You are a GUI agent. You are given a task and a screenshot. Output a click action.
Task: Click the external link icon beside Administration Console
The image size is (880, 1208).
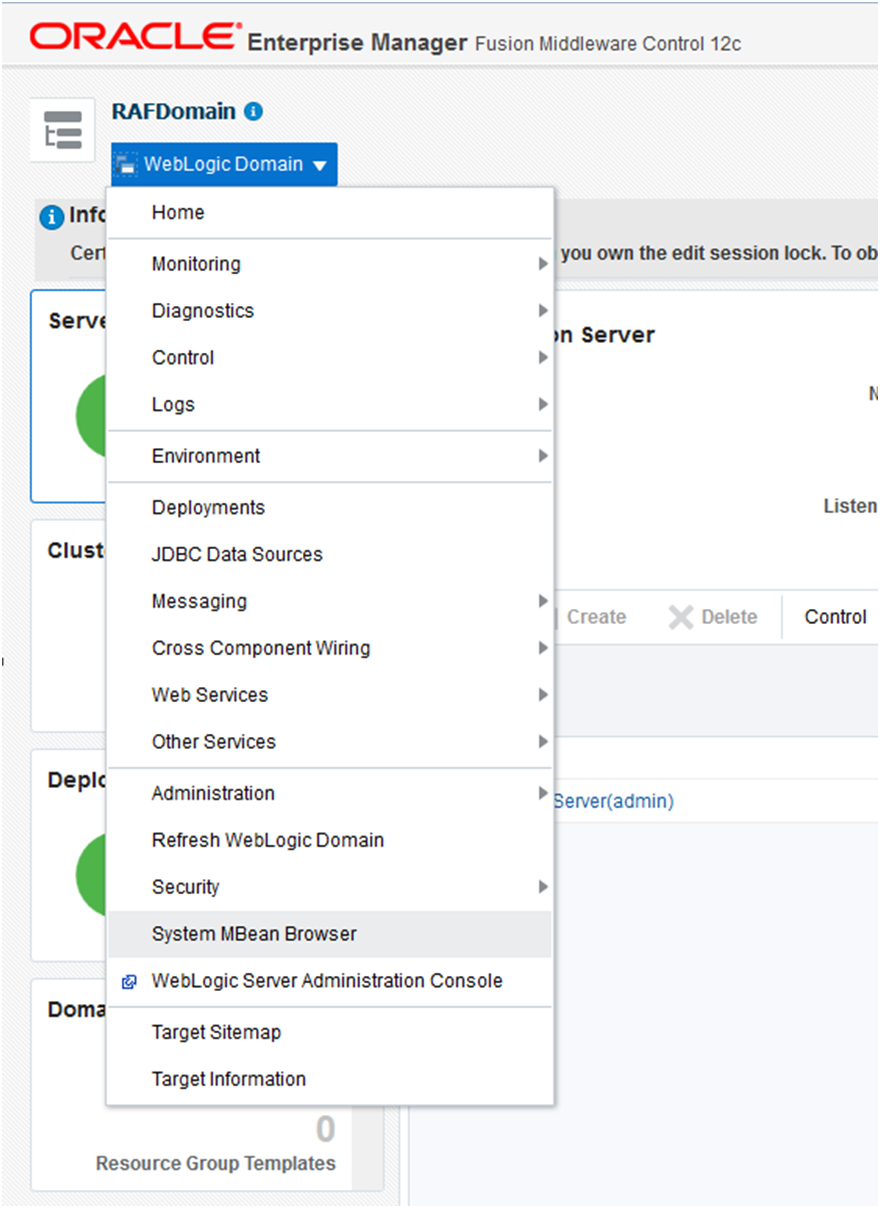[129, 982]
